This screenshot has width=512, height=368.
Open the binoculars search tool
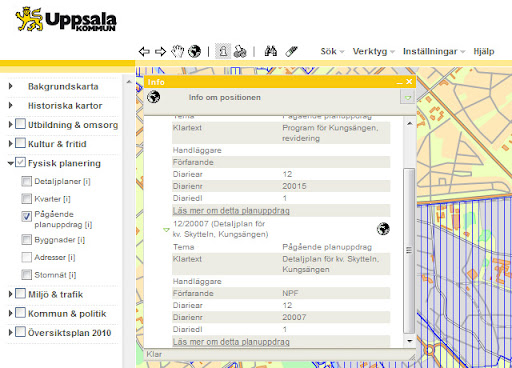[x=271, y=51]
